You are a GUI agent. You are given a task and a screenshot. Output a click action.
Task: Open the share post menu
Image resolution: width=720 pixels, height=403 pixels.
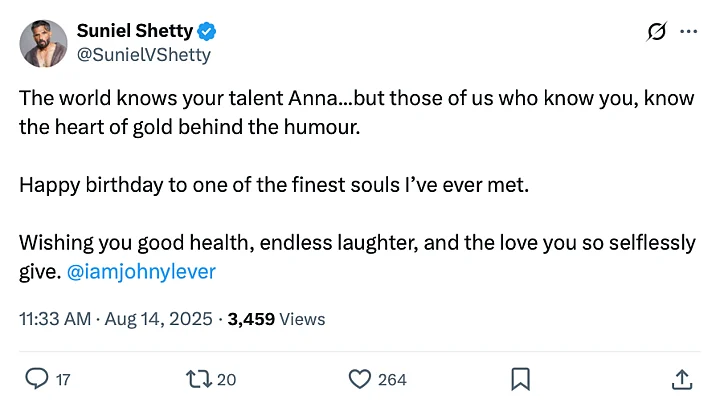pyautogui.click(x=682, y=379)
